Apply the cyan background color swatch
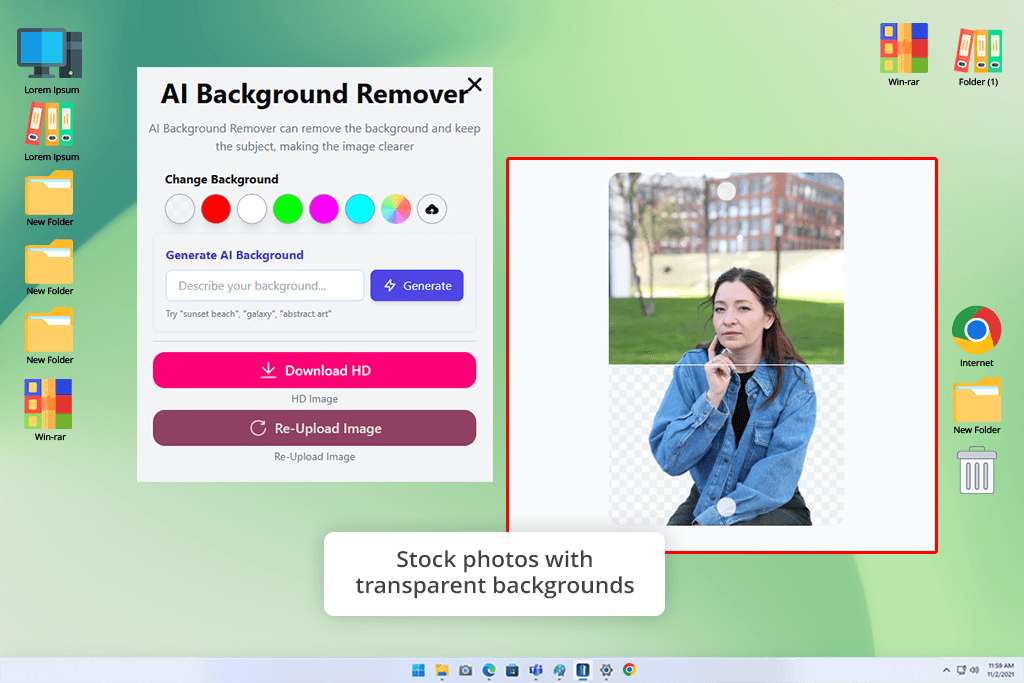Image resolution: width=1024 pixels, height=683 pixels. click(x=360, y=209)
